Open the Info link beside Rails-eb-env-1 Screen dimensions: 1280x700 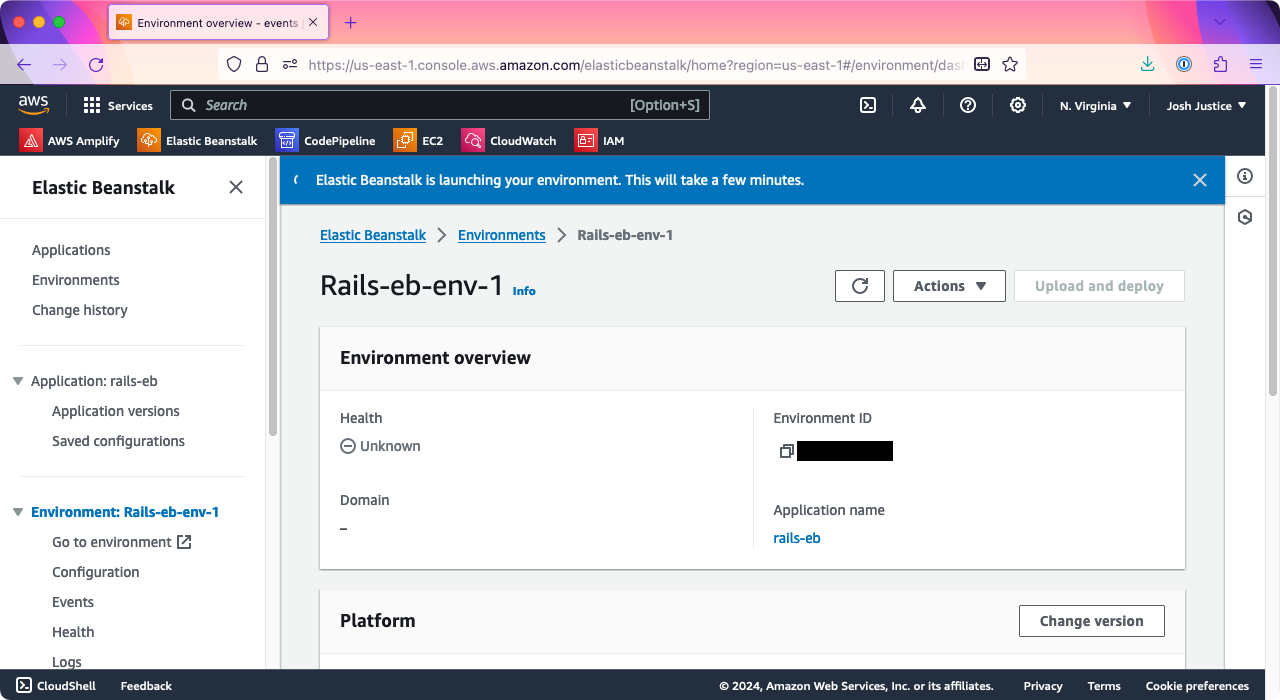pyautogui.click(x=524, y=291)
